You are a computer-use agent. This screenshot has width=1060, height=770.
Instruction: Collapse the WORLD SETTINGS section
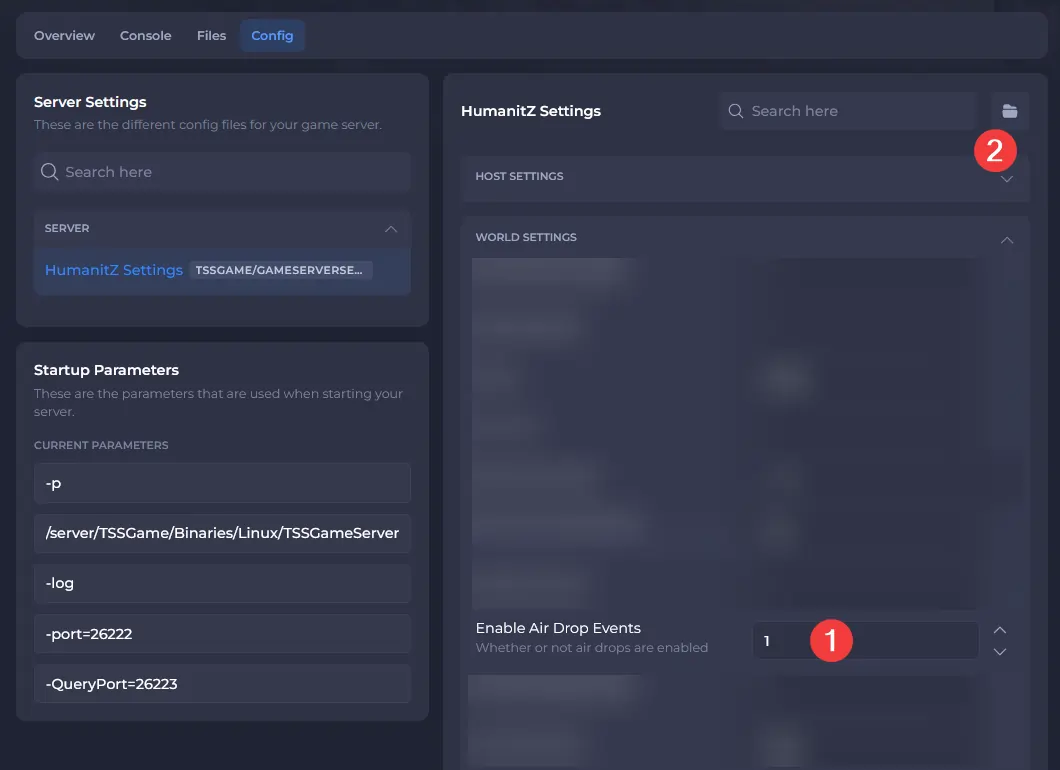click(x=1007, y=239)
